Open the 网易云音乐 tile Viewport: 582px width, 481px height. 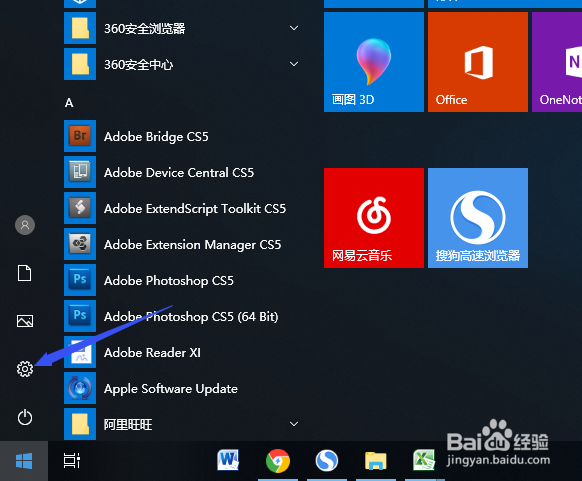[374, 218]
